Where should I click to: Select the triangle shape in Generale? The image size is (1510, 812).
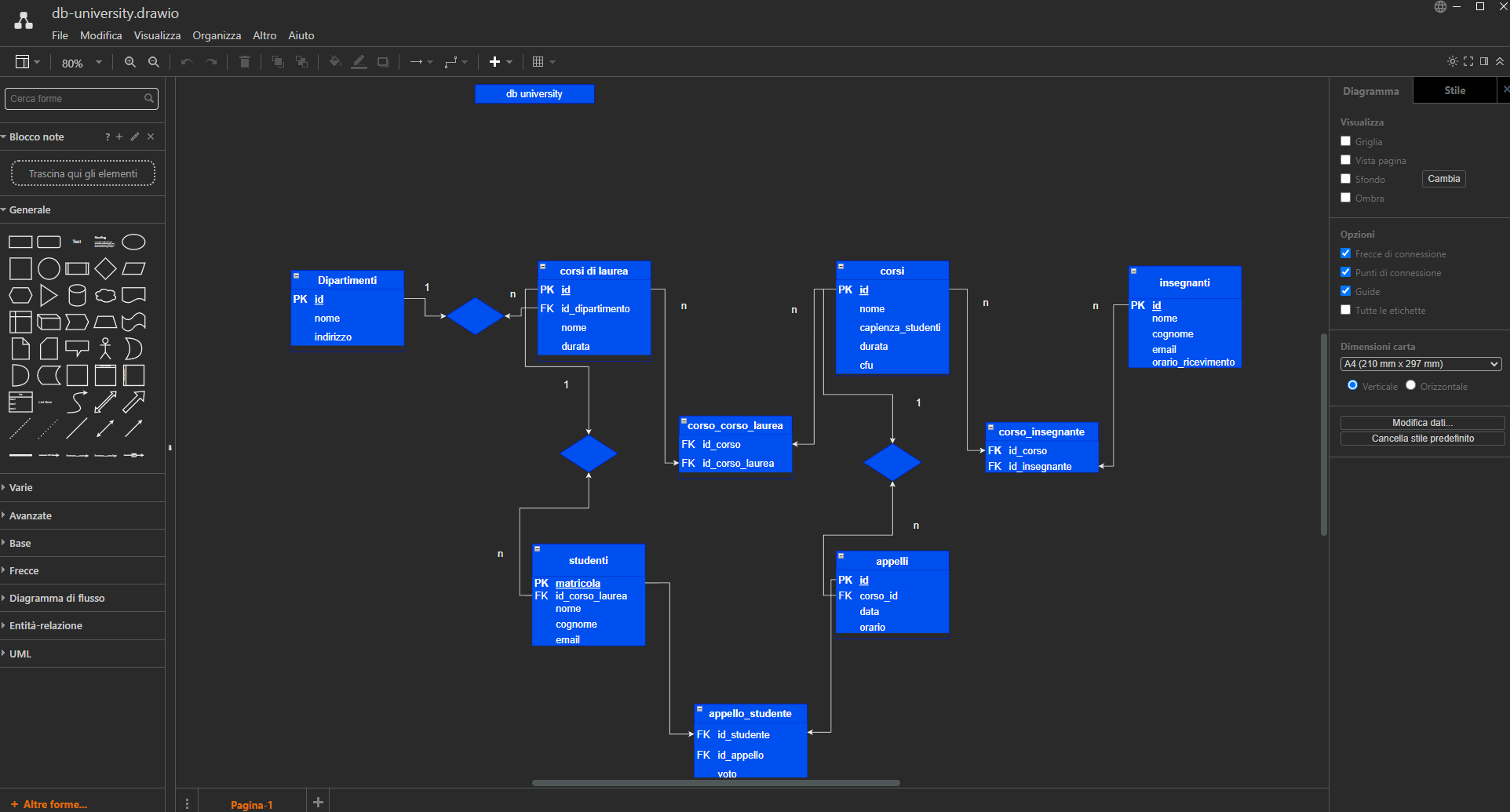[x=49, y=295]
